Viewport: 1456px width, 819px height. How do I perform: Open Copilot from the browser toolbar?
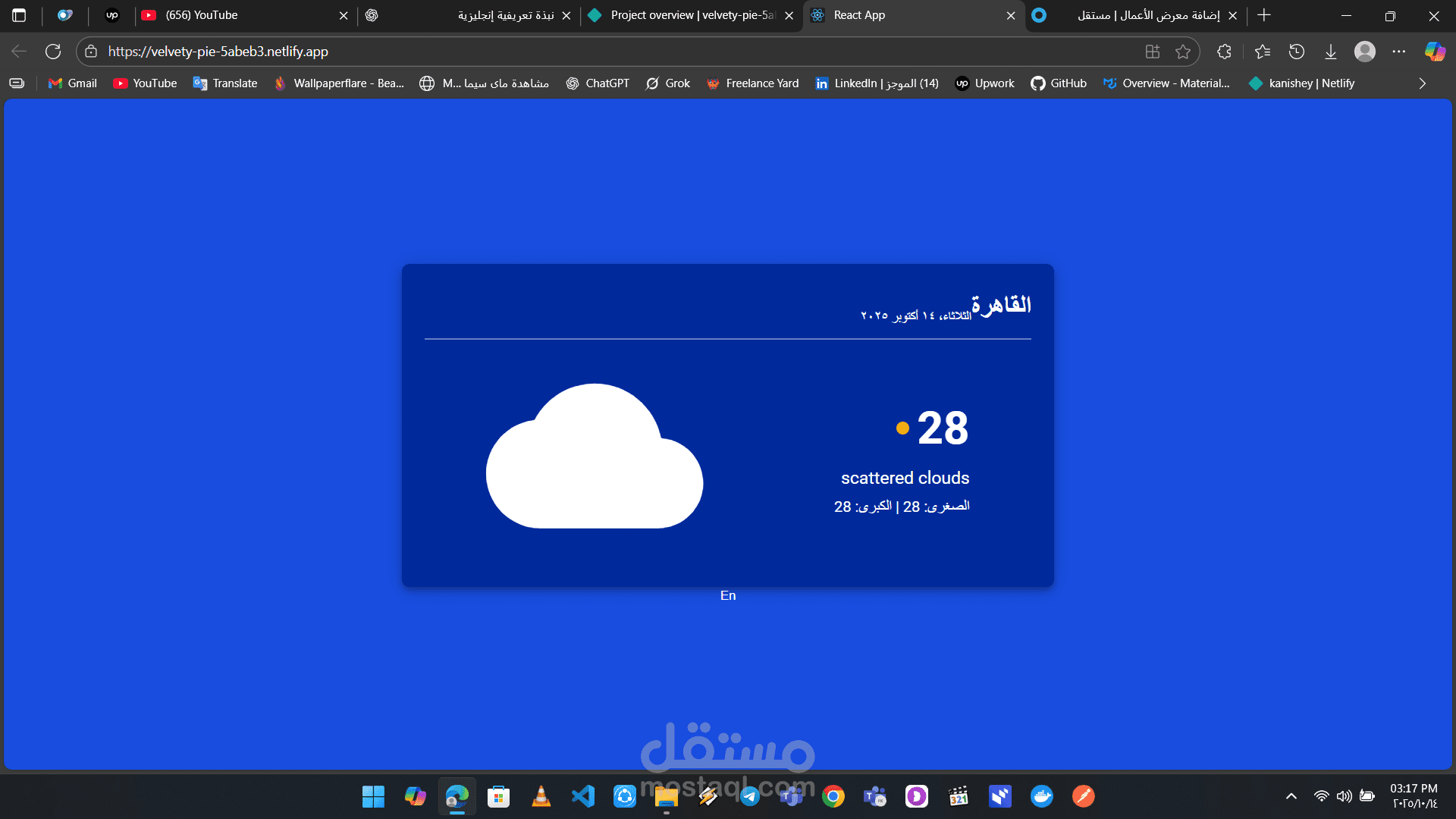[1433, 52]
